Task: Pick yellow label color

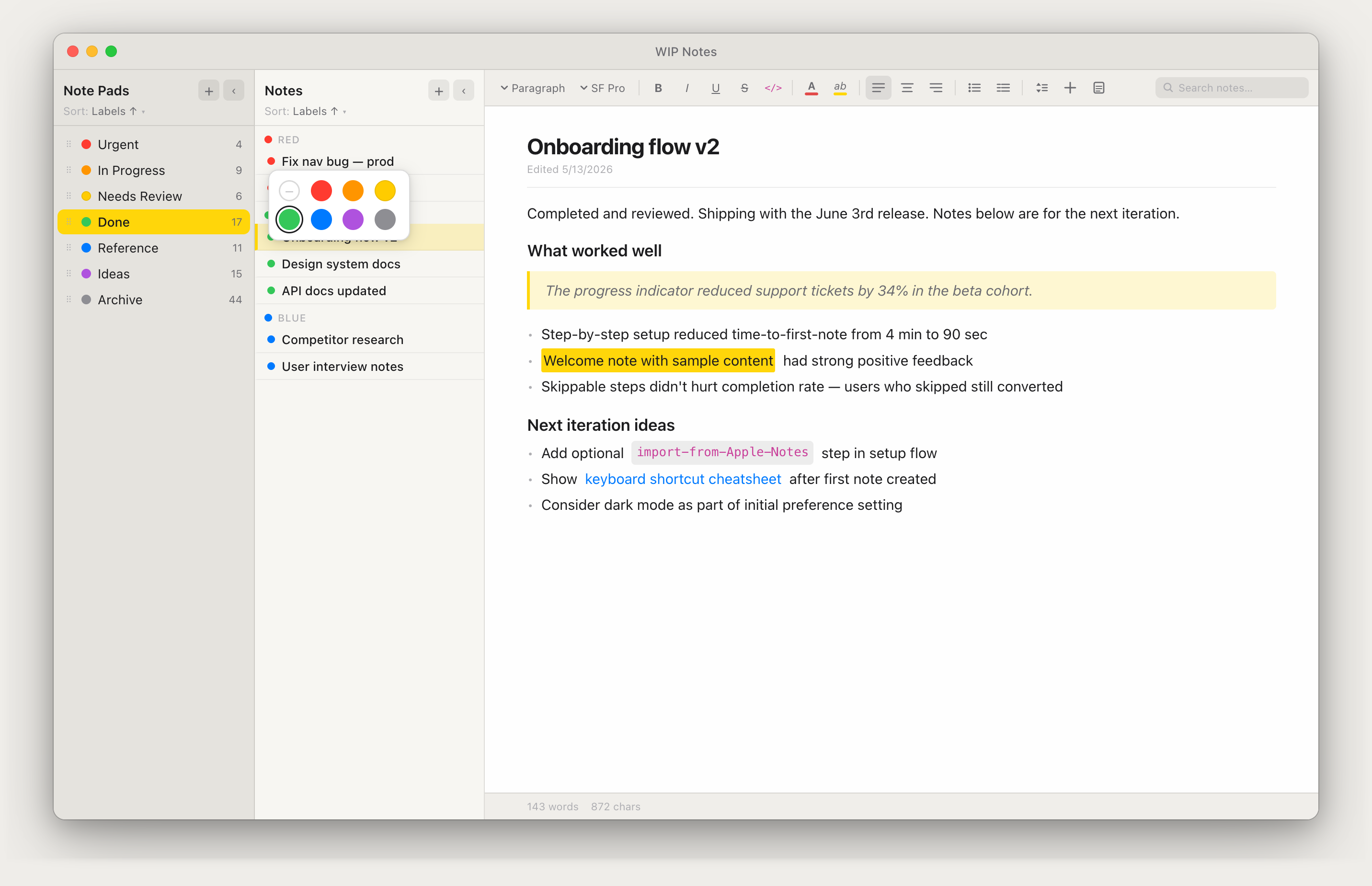Action: (x=385, y=190)
